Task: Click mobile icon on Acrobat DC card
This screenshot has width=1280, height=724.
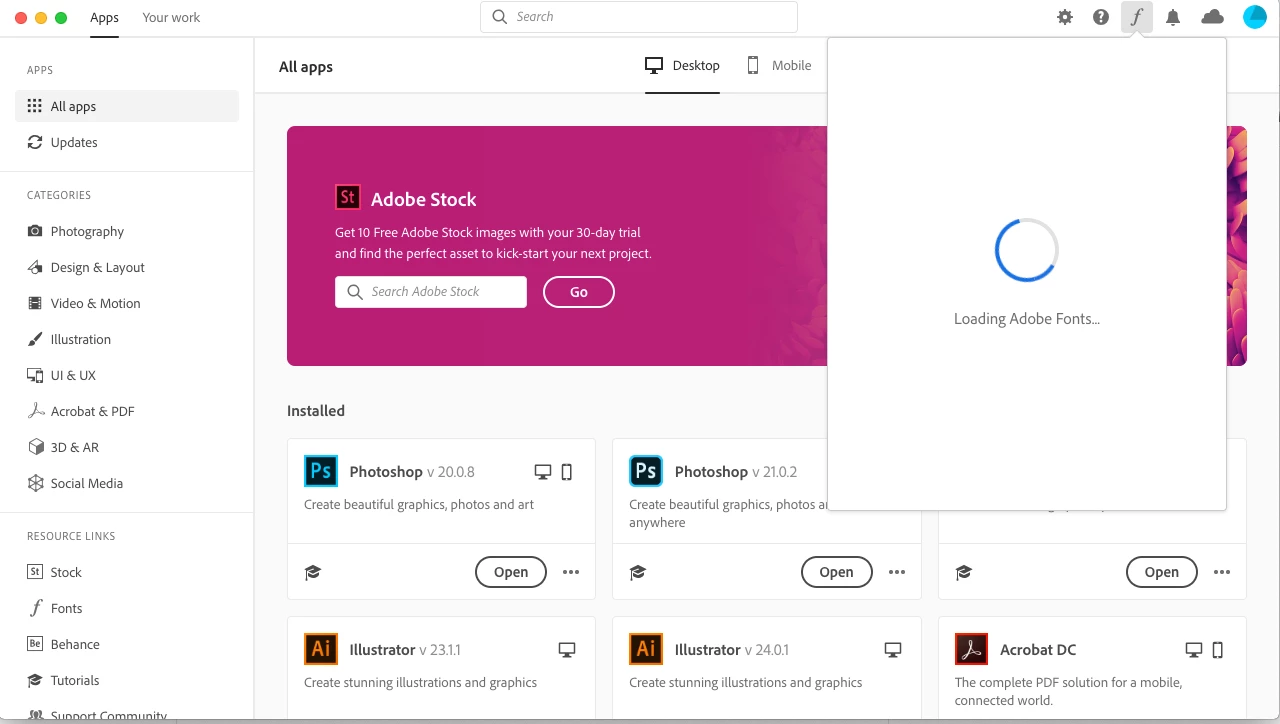Action: 1218,650
